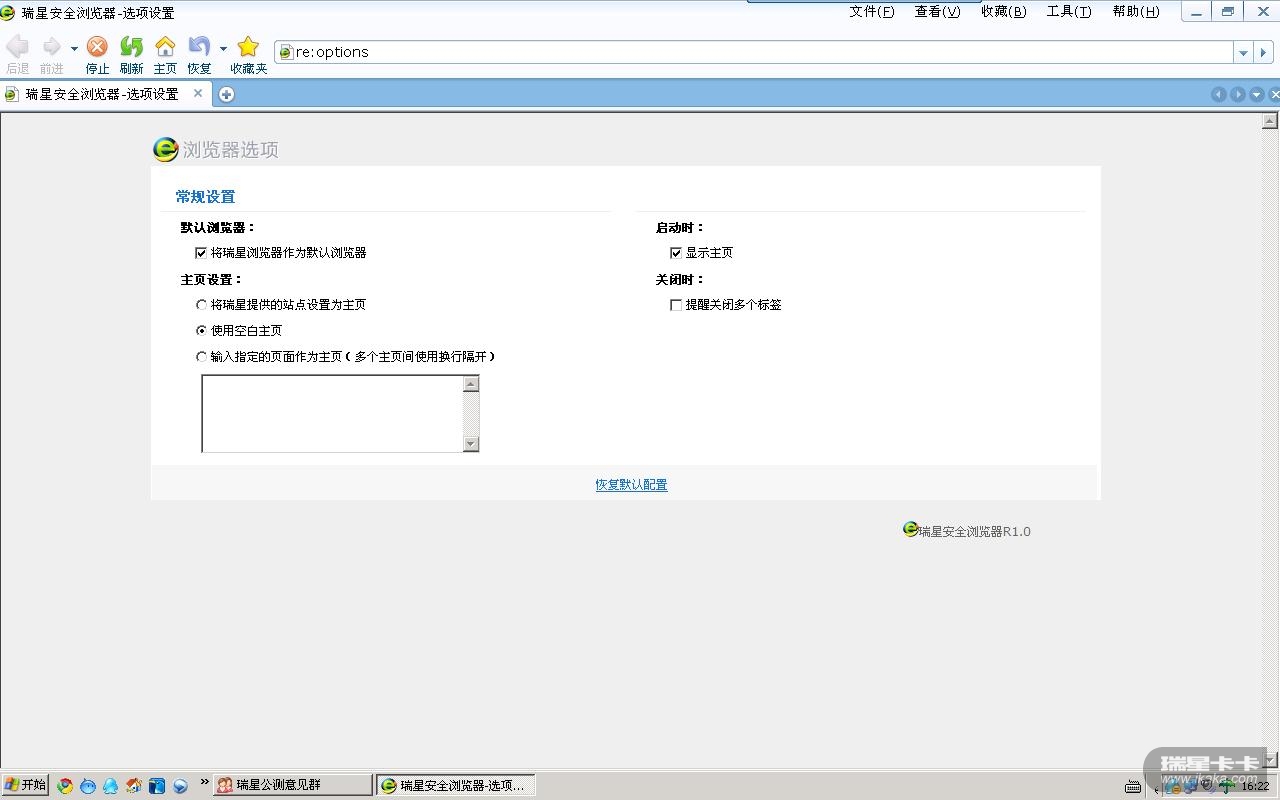1280x800 pixels.
Task: Click the 主页设置： label
Action: (212, 280)
